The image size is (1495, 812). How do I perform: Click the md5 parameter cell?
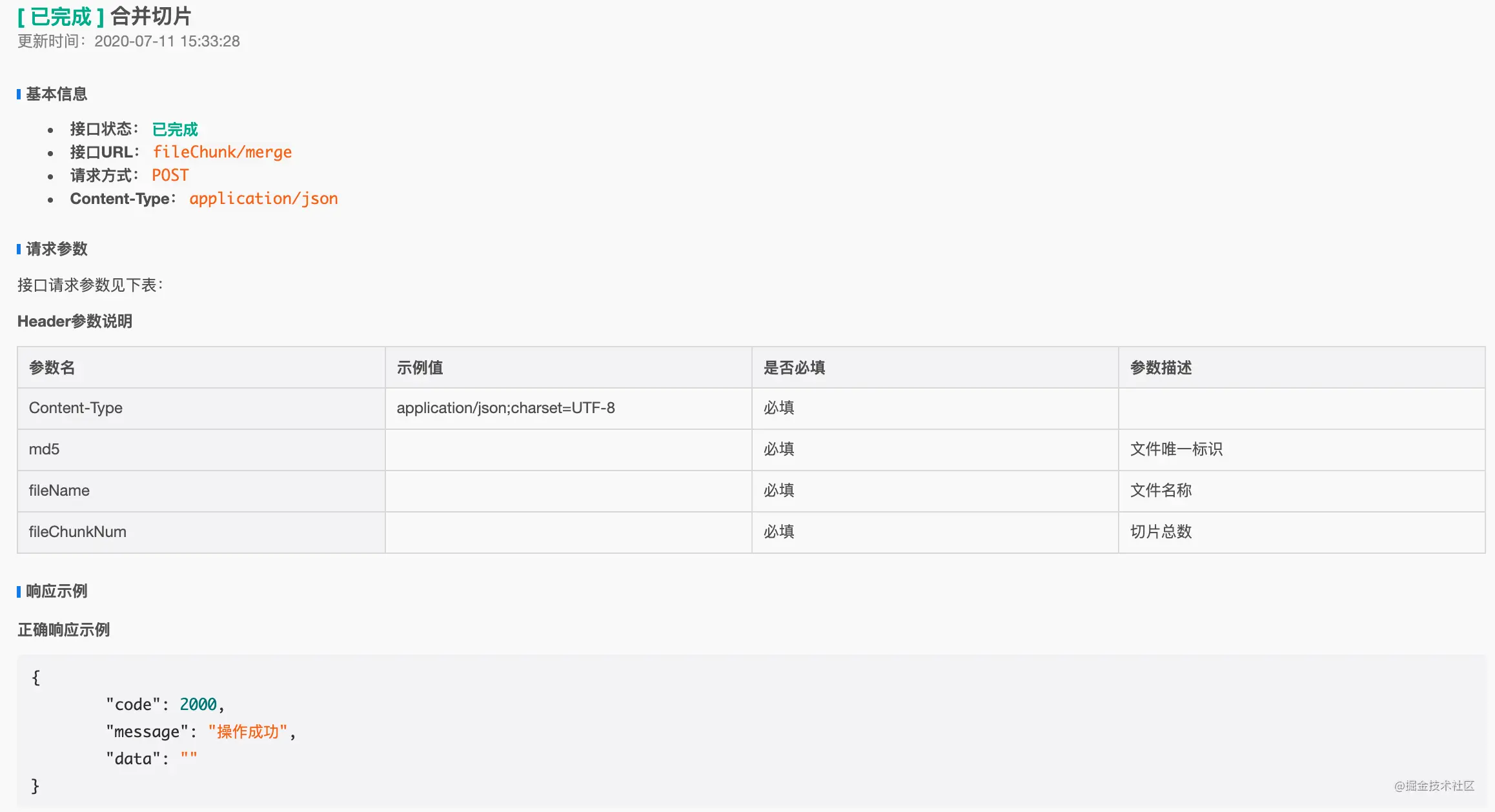(x=44, y=449)
